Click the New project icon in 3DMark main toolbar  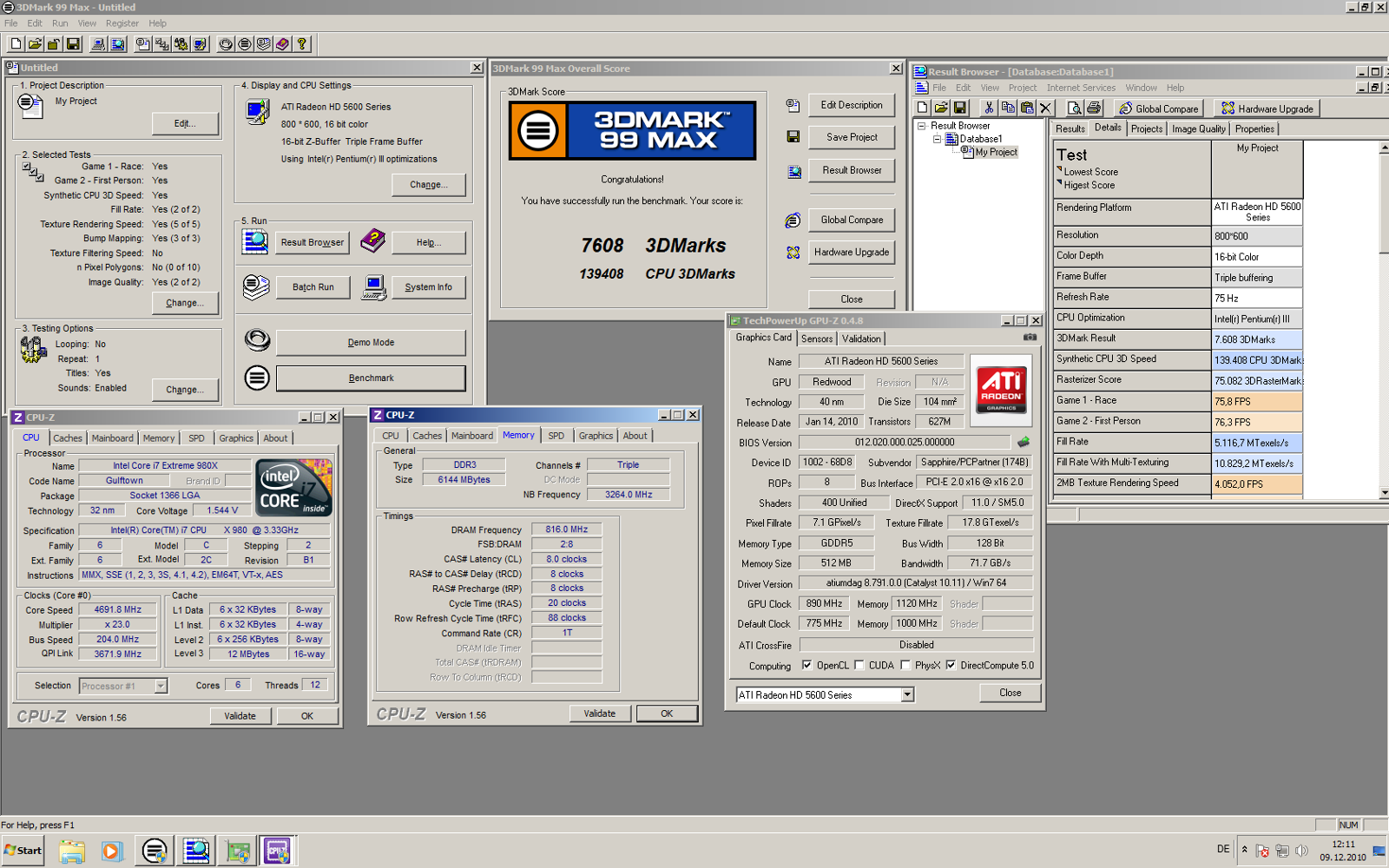[x=16, y=44]
